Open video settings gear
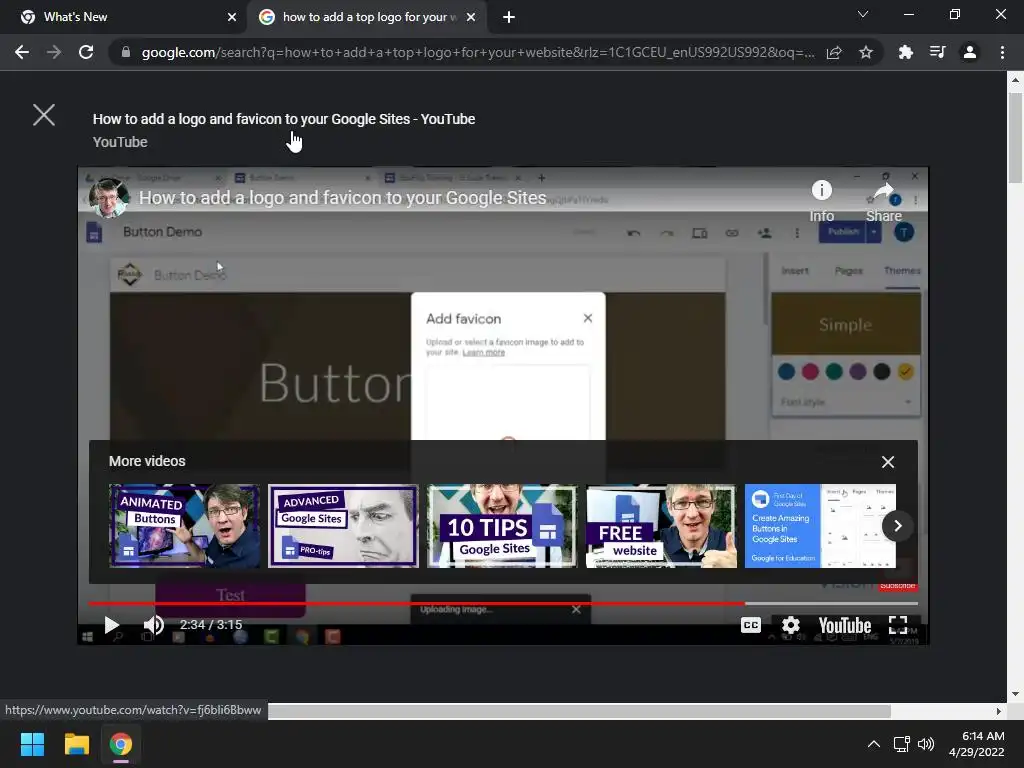1024x768 pixels. (790, 625)
